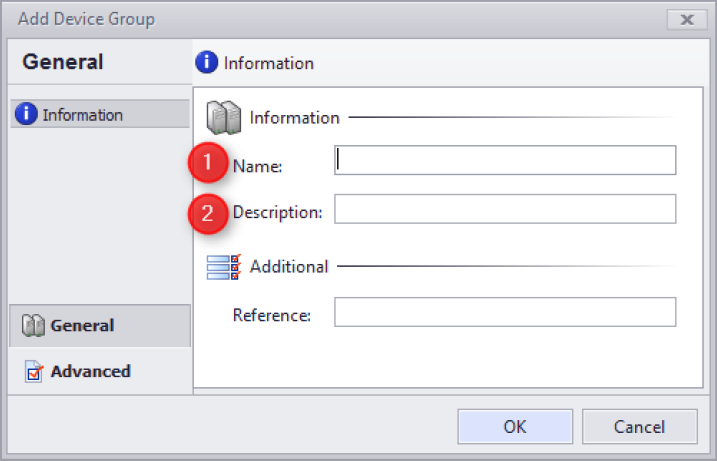Close the dialog using the X button
The width and height of the screenshot is (717, 461).
tap(686, 20)
